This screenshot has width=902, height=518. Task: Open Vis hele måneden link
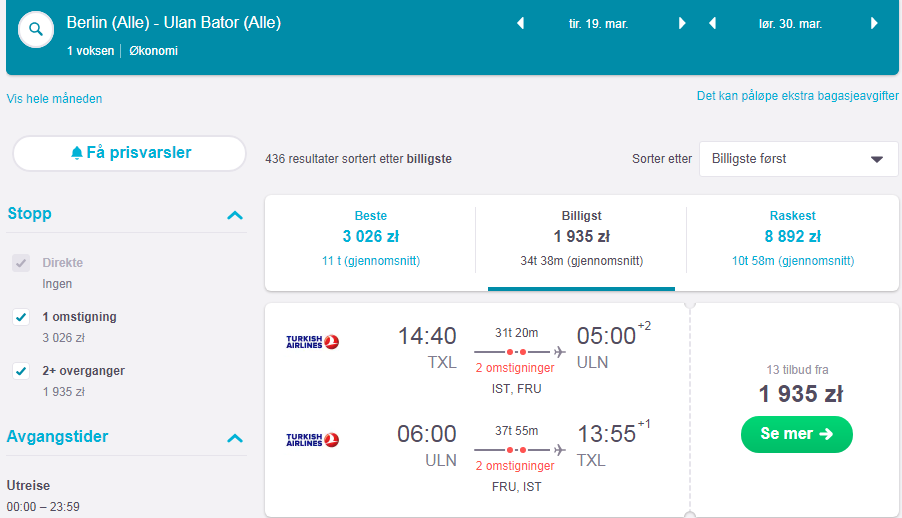pos(54,98)
